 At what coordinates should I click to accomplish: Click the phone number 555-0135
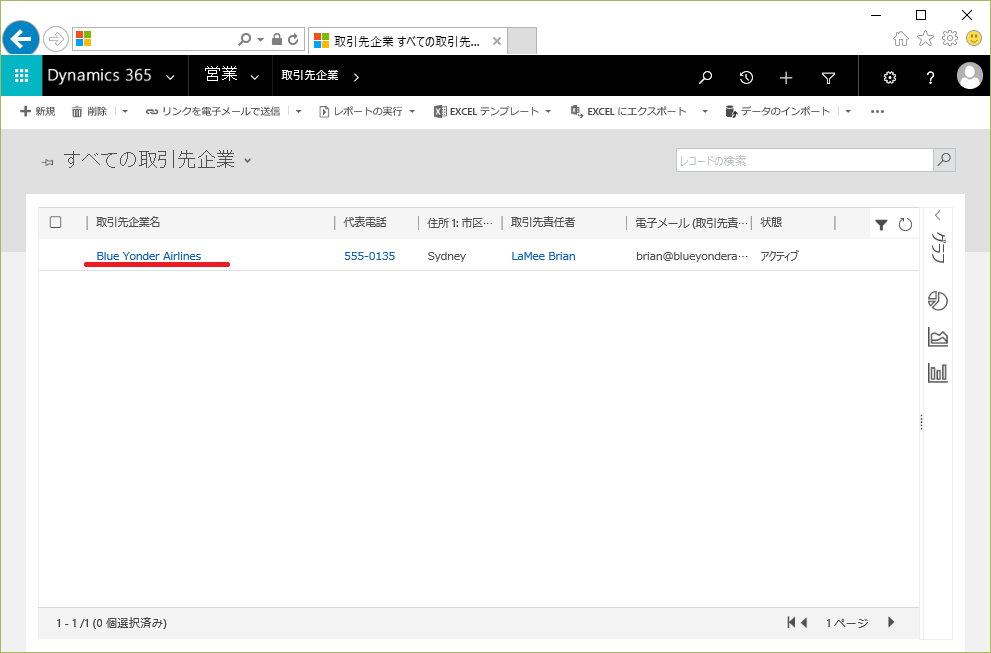[370, 256]
